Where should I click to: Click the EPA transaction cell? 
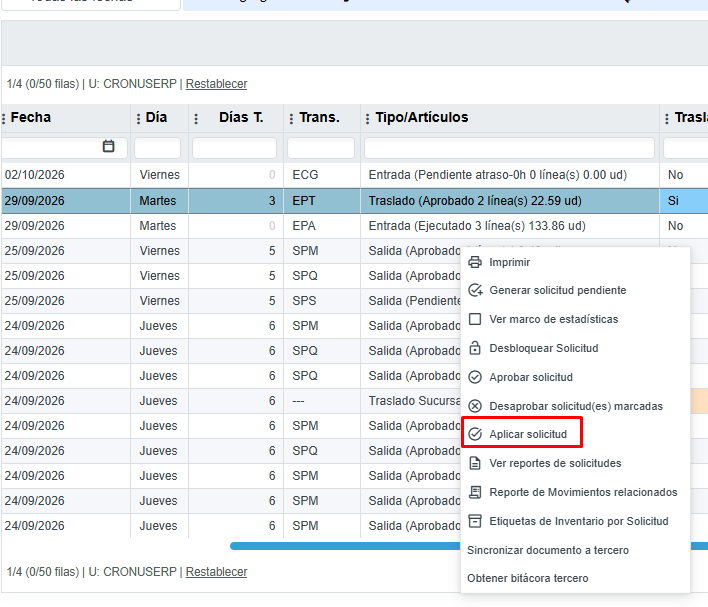tap(322, 226)
